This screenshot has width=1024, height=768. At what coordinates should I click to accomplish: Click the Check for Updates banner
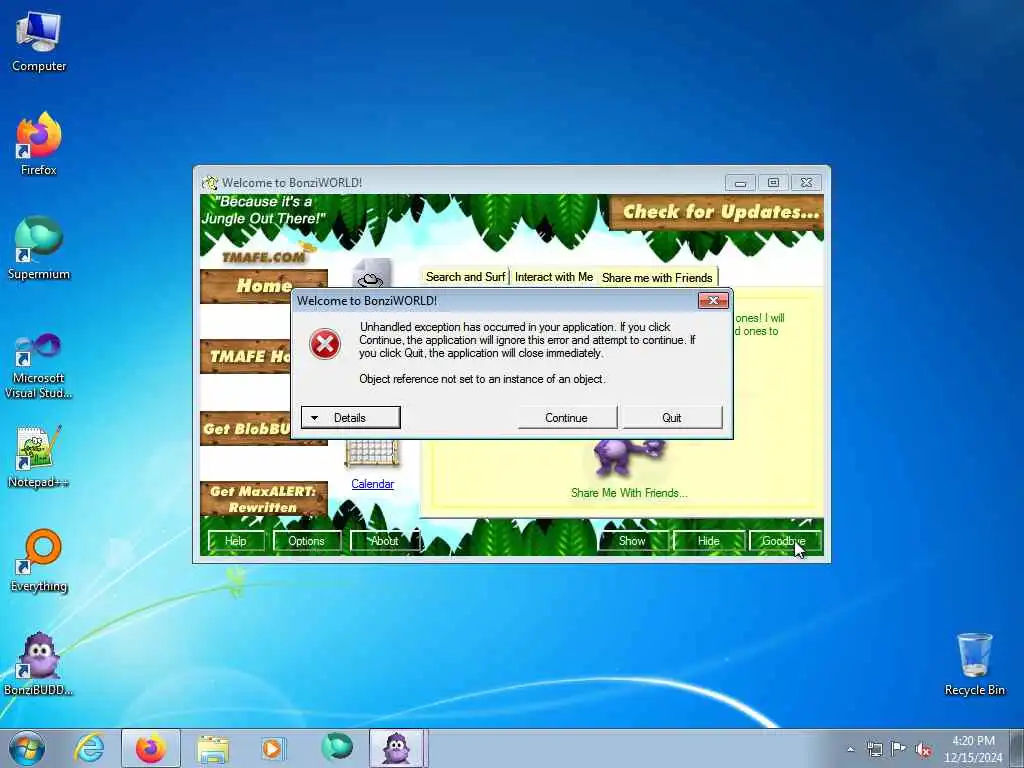click(716, 212)
